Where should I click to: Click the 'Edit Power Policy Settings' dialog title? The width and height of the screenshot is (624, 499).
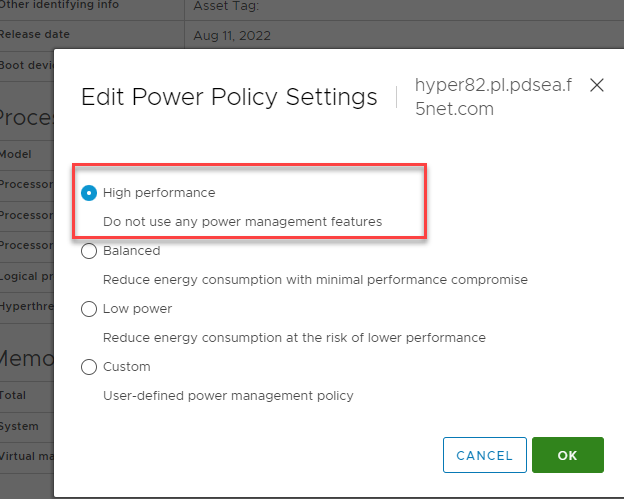(229, 97)
